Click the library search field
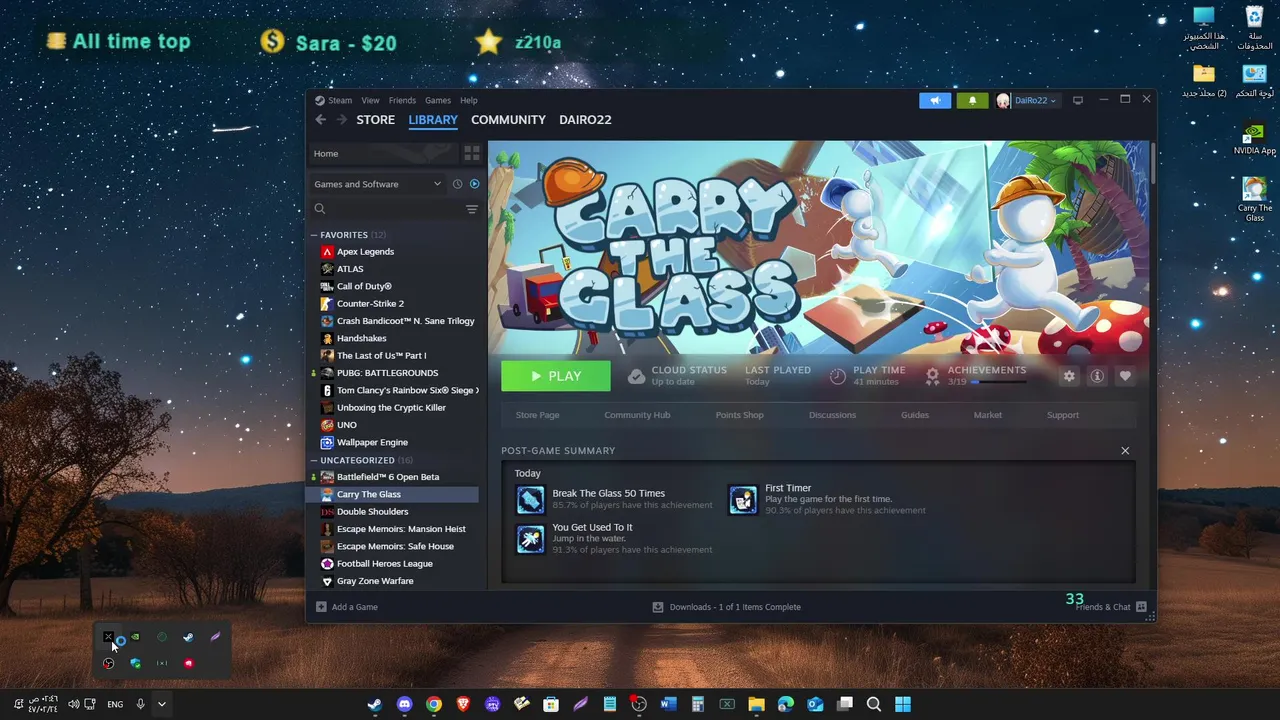Screen dimensions: 1280x720 tap(386, 209)
